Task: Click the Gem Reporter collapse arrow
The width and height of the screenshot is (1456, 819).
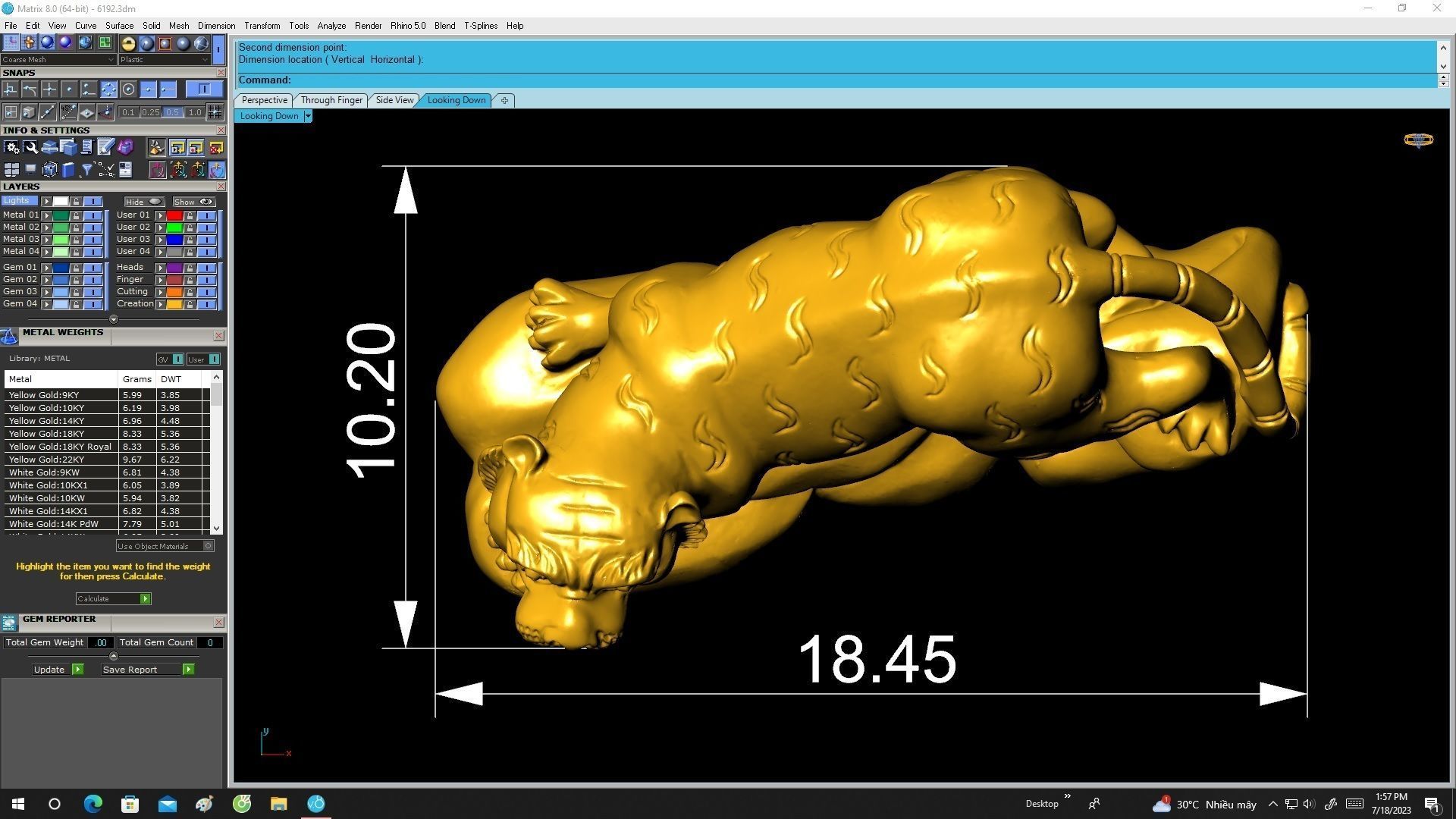Action: [x=114, y=656]
